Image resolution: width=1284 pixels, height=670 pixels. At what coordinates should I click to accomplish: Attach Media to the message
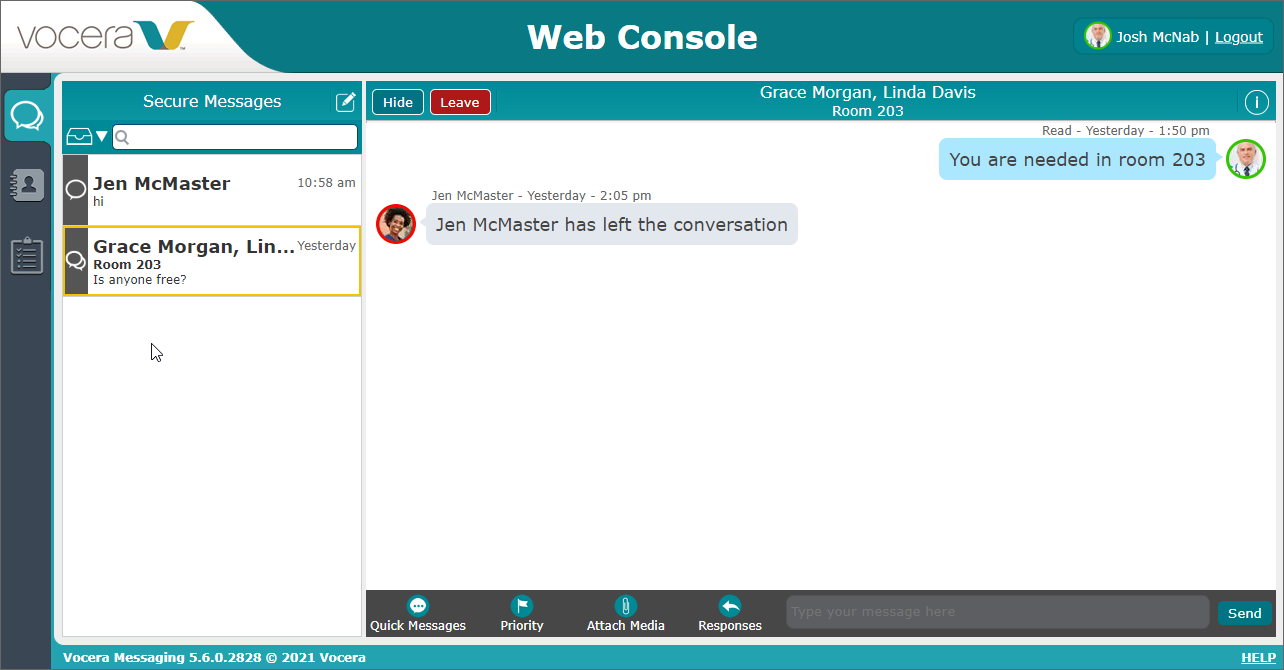click(625, 614)
